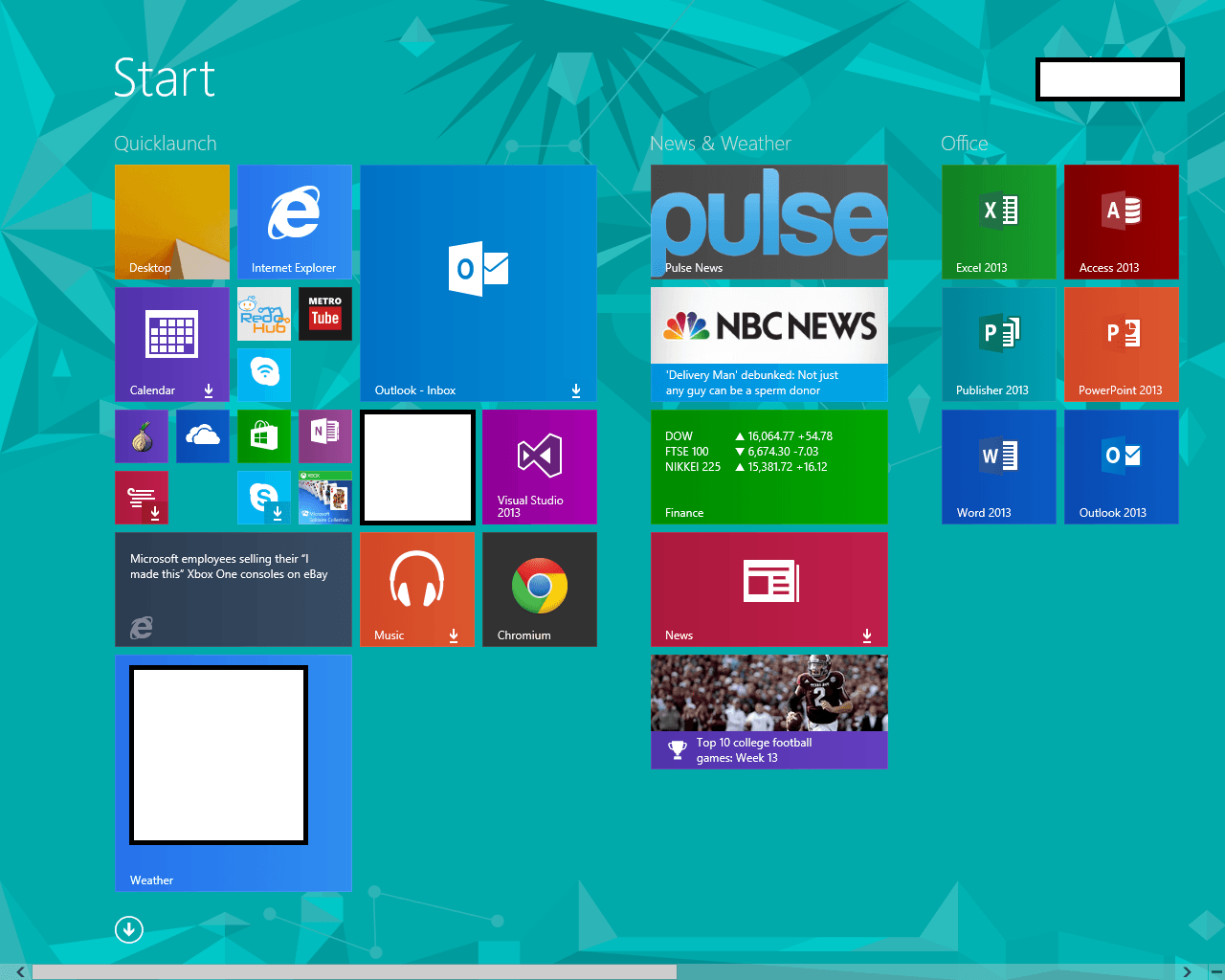The width and height of the screenshot is (1225, 980).
Task: Show all apps with down arrow button
Action: (x=129, y=929)
